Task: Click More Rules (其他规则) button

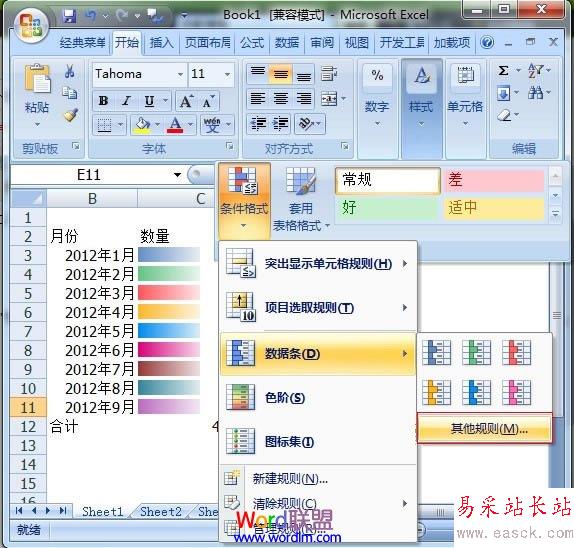Action: click(485, 428)
